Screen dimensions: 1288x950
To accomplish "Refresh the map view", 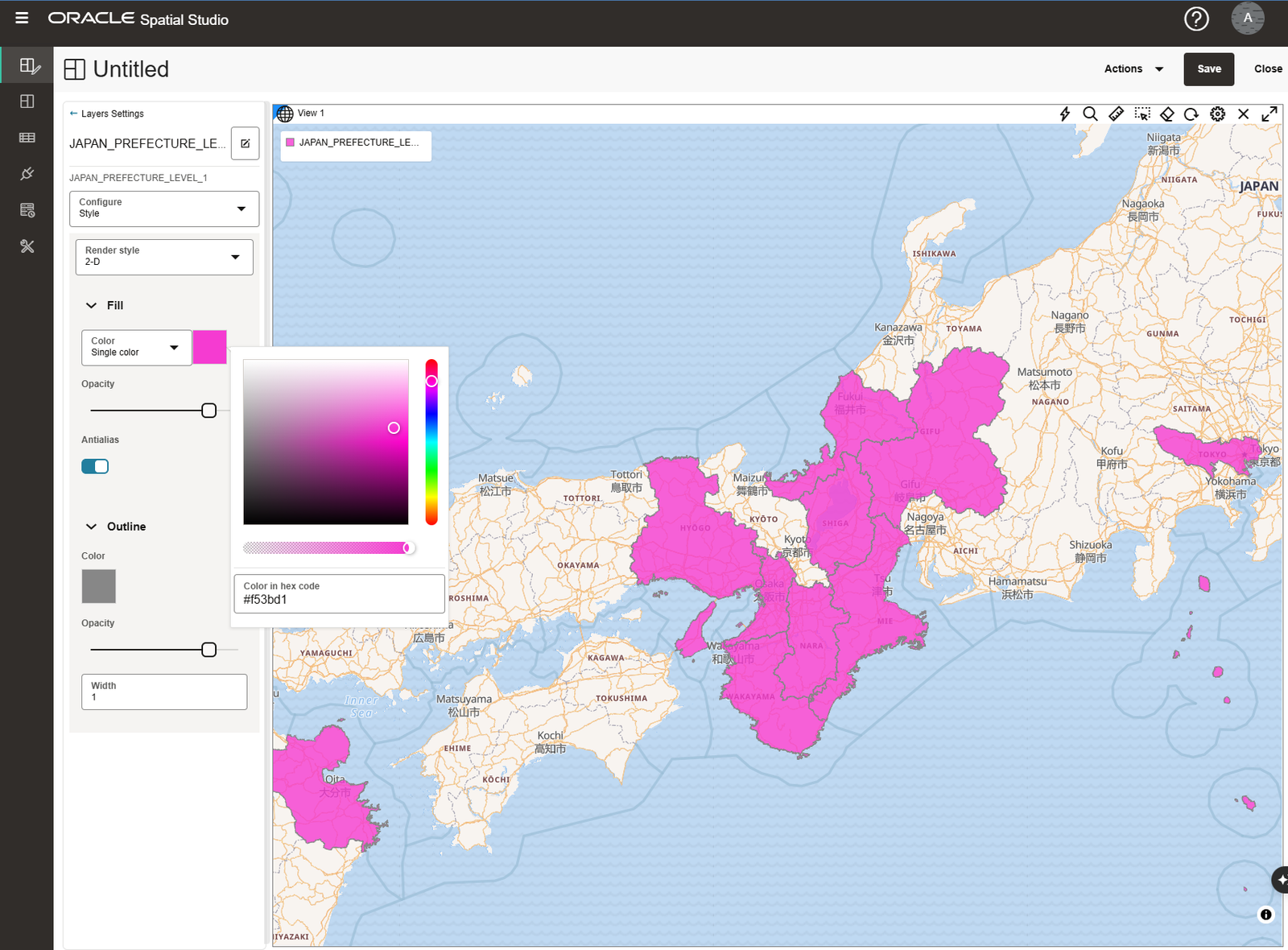I will [1192, 114].
